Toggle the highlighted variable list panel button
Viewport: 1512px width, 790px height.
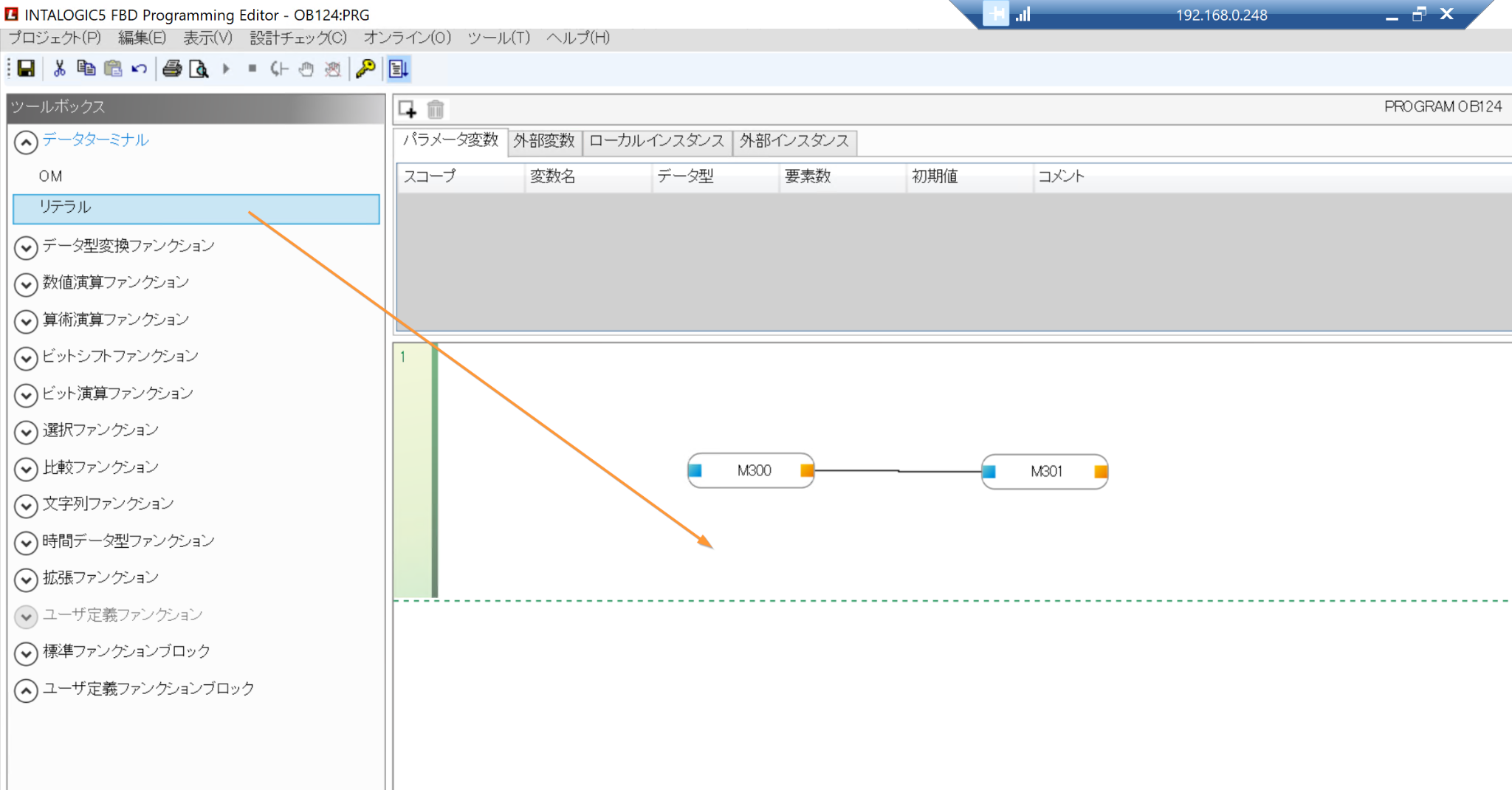point(399,69)
